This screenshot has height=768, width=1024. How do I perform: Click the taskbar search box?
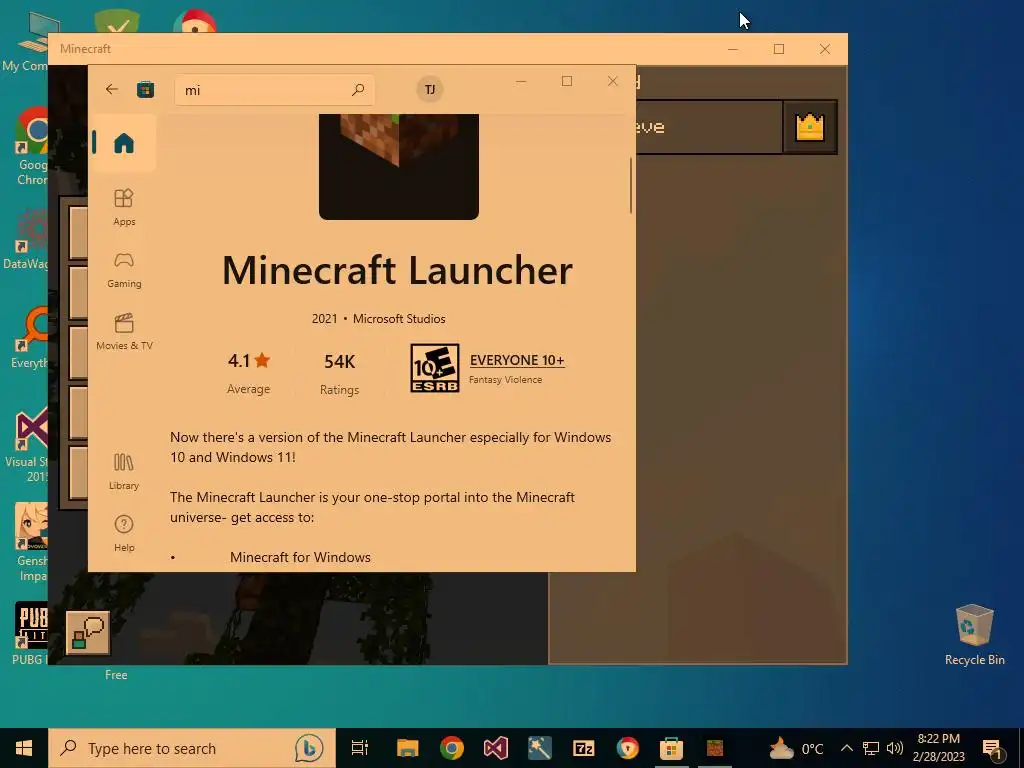click(x=192, y=748)
